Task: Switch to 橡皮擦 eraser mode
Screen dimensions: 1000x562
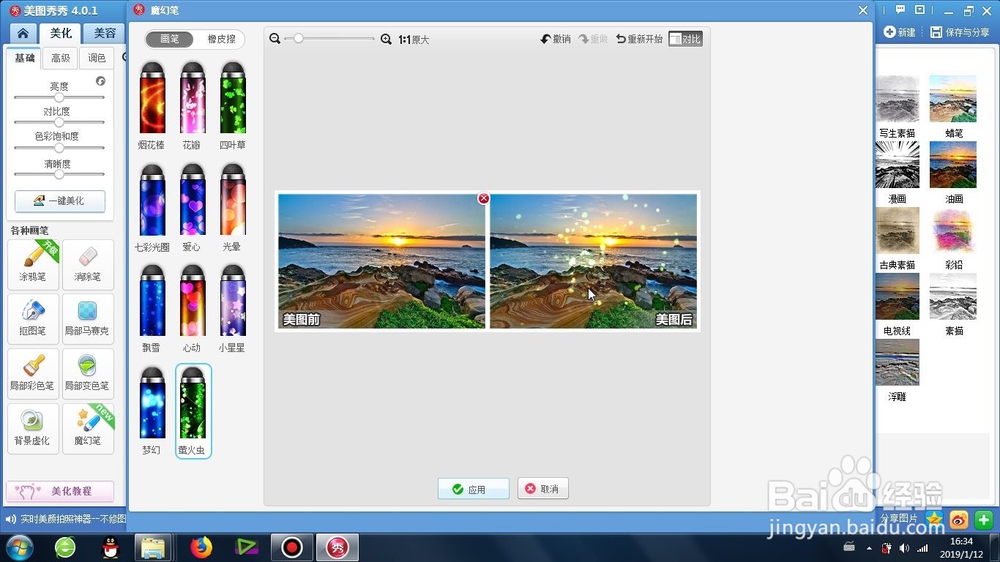Action: tap(221, 39)
